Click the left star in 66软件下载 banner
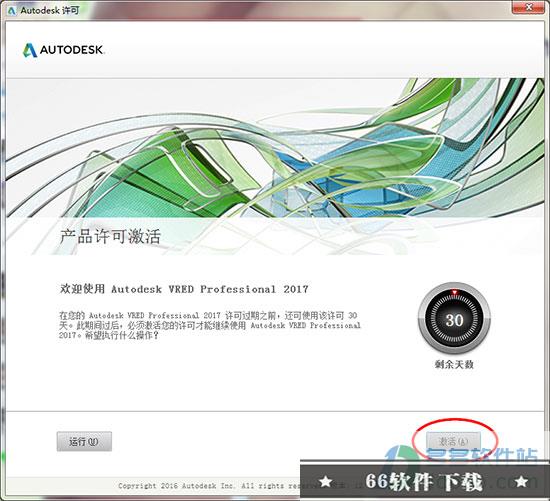 [x=326, y=481]
